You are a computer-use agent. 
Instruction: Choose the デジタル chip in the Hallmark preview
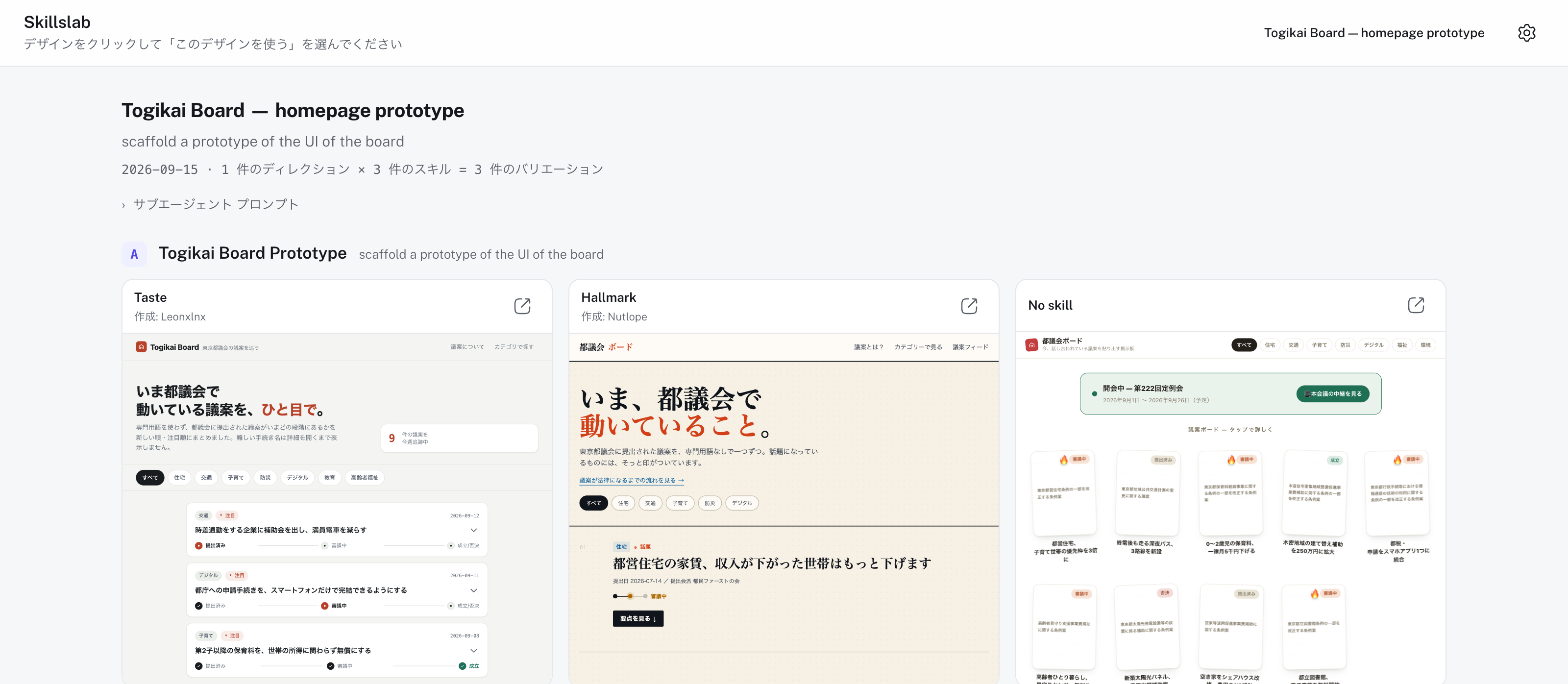coord(741,503)
